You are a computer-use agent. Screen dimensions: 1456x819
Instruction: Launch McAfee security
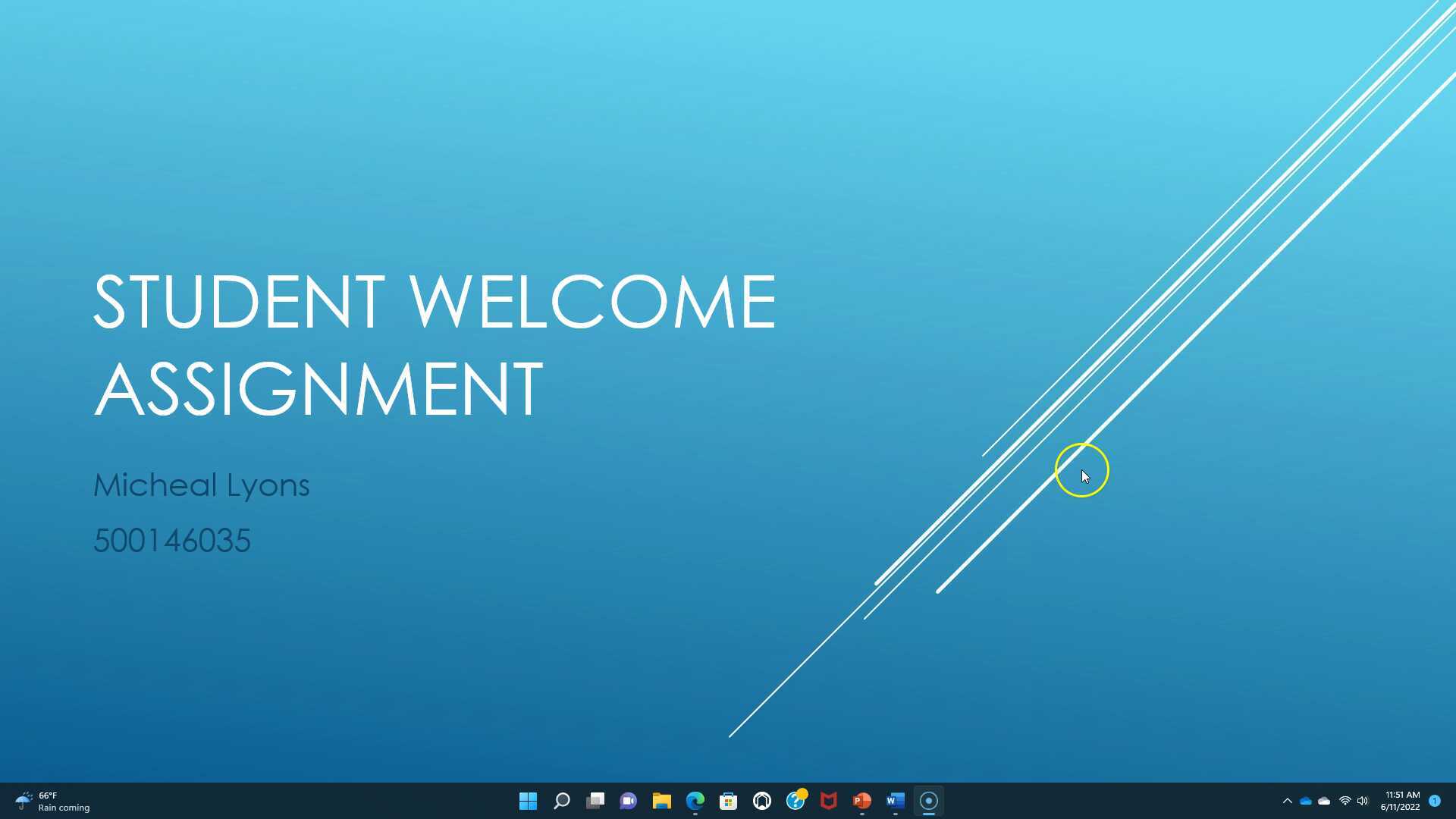point(828,801)
